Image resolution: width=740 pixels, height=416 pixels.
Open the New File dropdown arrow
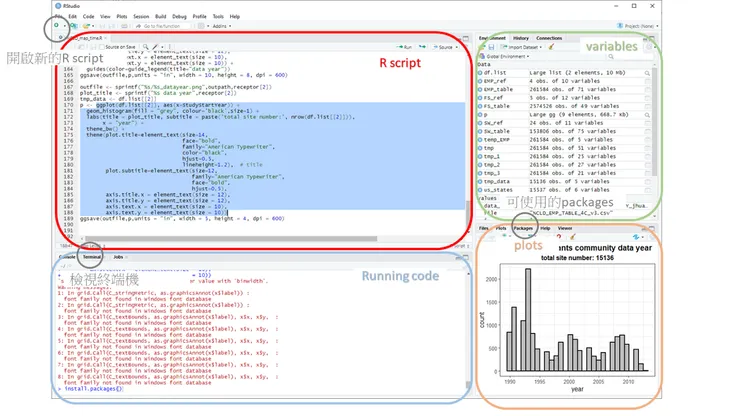[x=64, y=26]
